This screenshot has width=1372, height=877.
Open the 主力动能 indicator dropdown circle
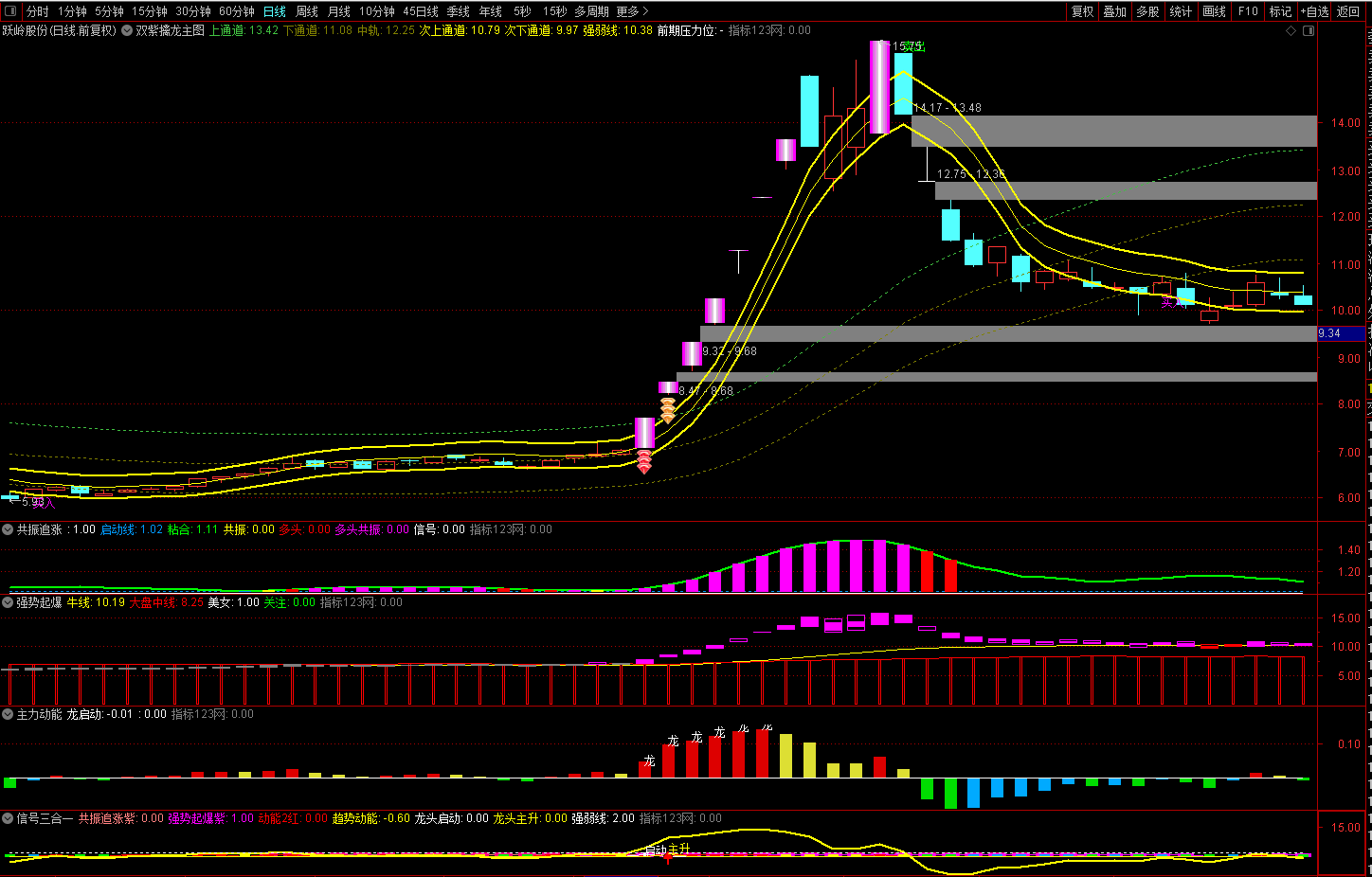8,714
